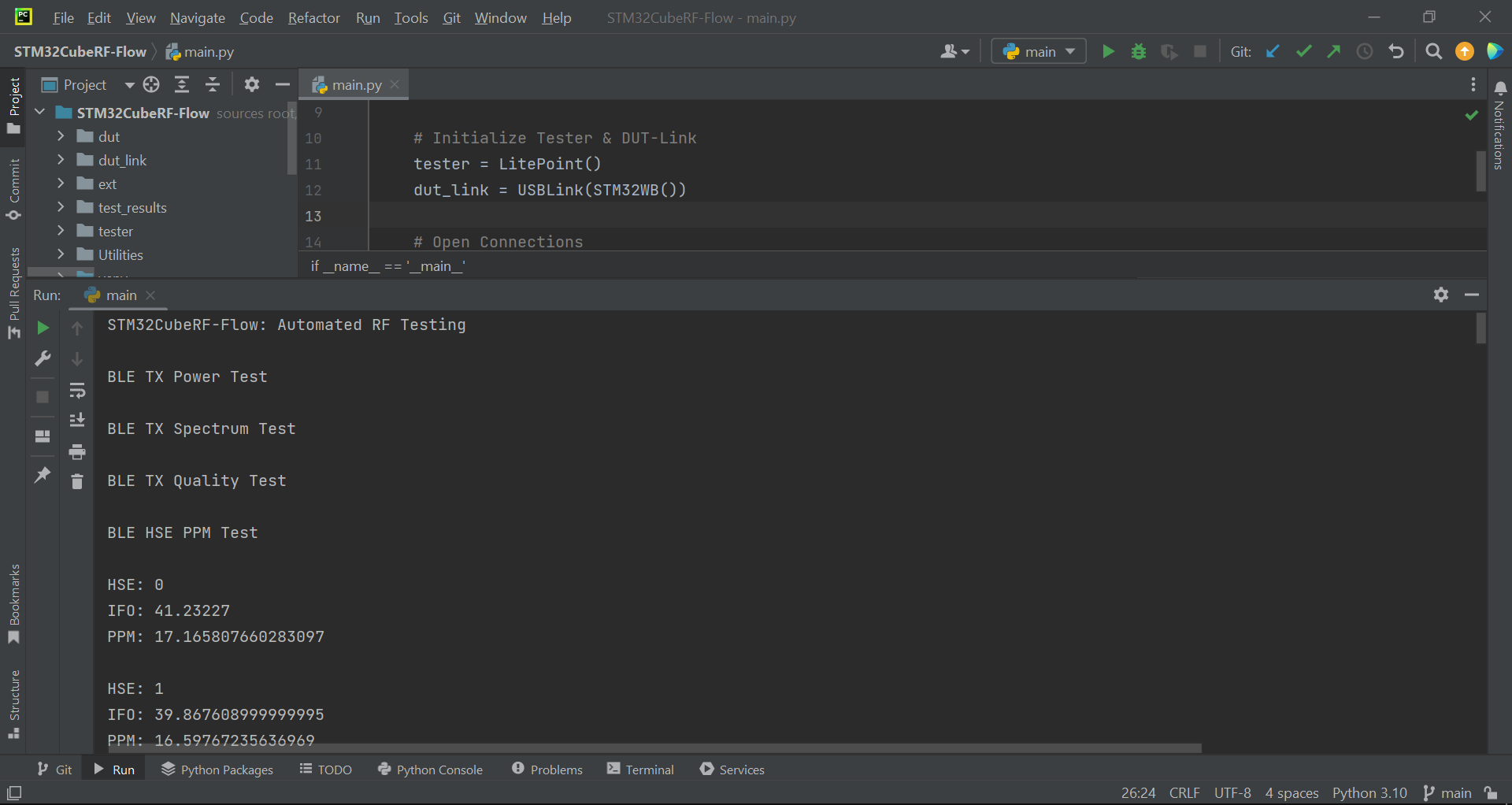The width and height of the screenshot is (1512, 805).
Task: Update project via Git blue arrow
Action: point(1273,52)
